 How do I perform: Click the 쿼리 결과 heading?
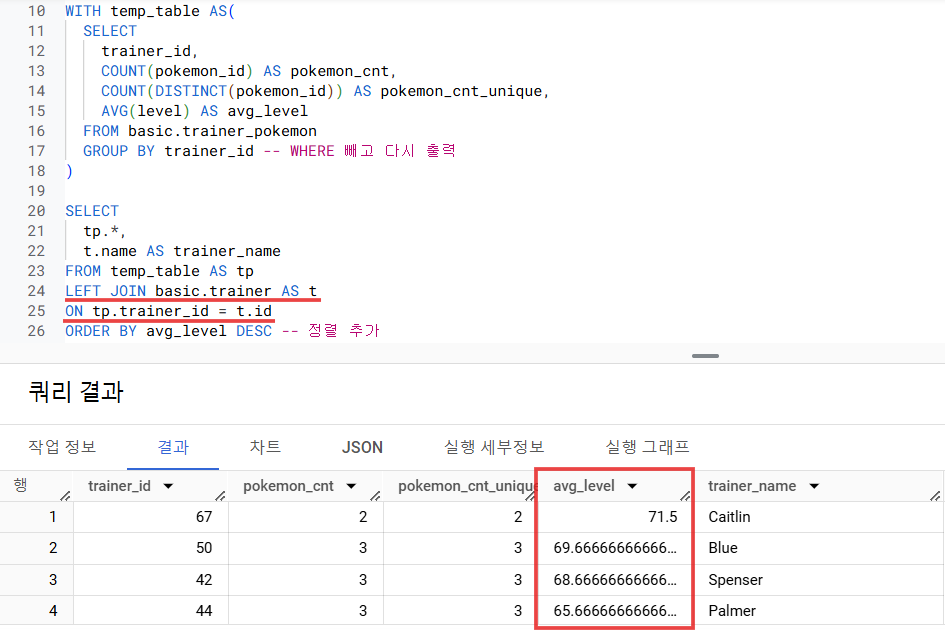[x=76, y=392]
